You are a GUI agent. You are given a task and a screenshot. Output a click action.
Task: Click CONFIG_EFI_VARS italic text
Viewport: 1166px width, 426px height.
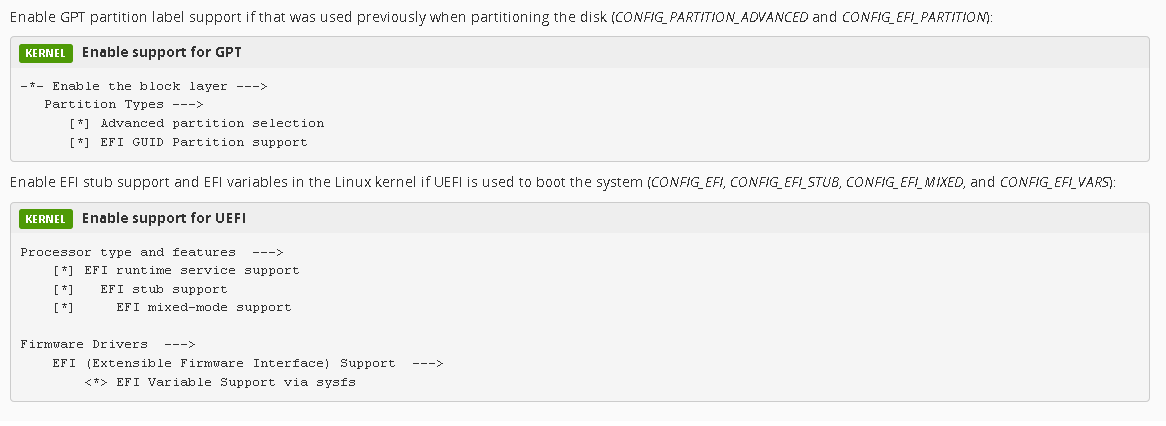pyautogui.click(x=1054, y=182)
